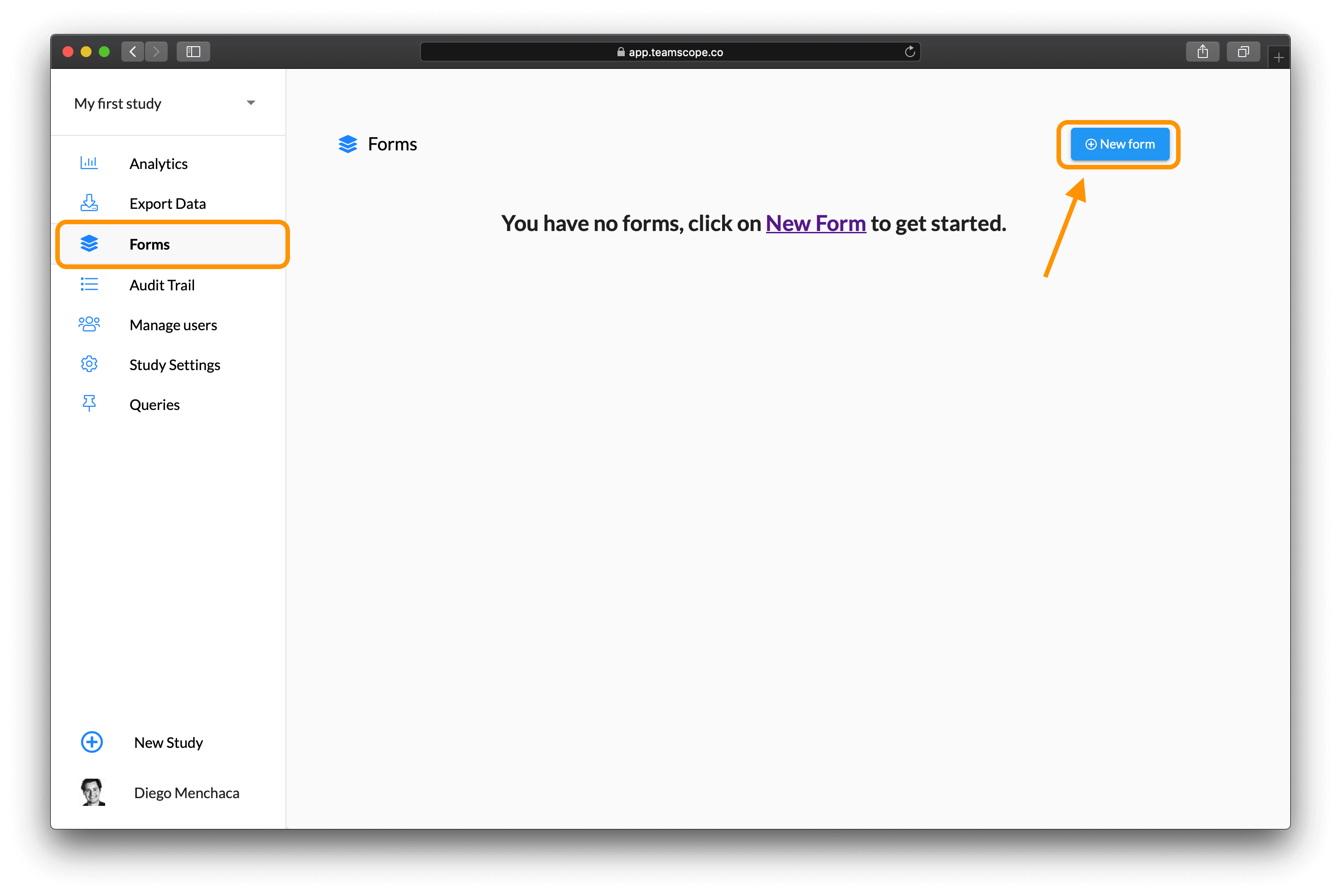Open the Forms section in the sidebar
The image size is (1341, 896).
point(150,244)
